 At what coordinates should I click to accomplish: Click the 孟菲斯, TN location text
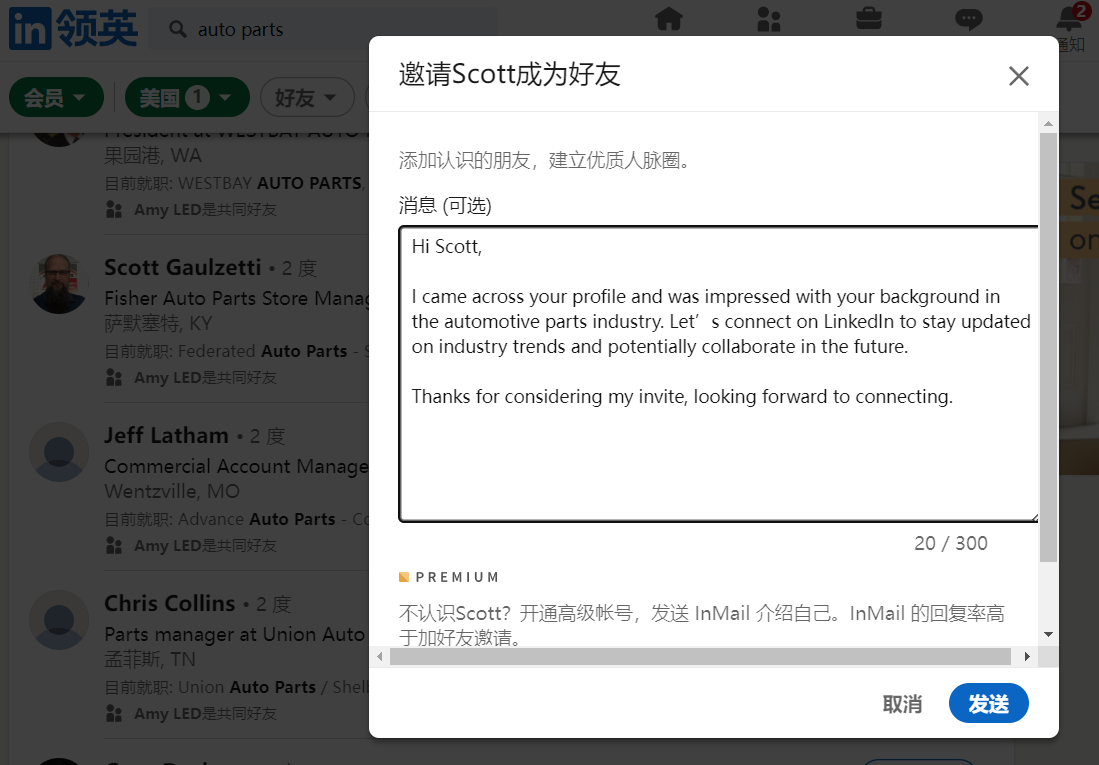point(150,660)
